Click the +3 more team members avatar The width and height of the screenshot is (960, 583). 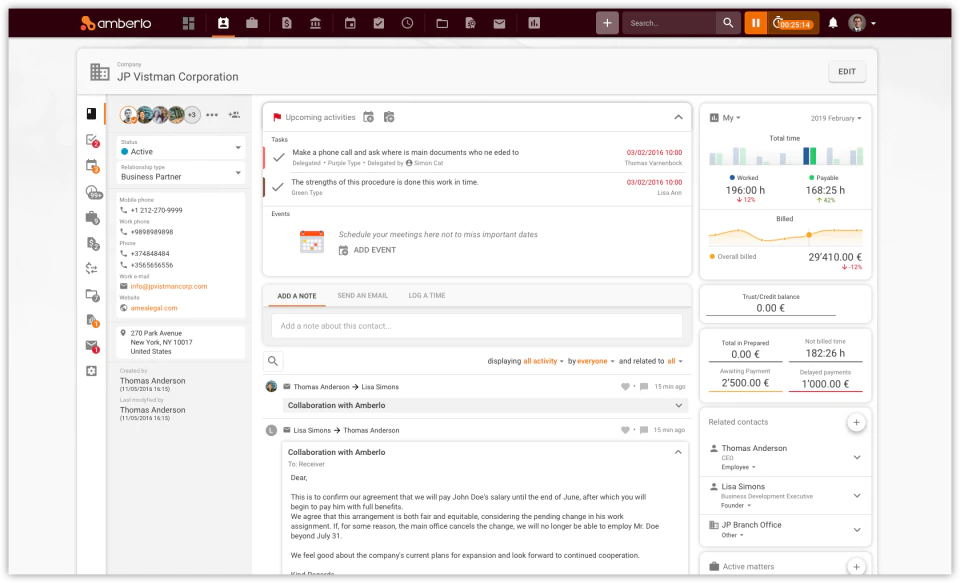coord(192,115)
